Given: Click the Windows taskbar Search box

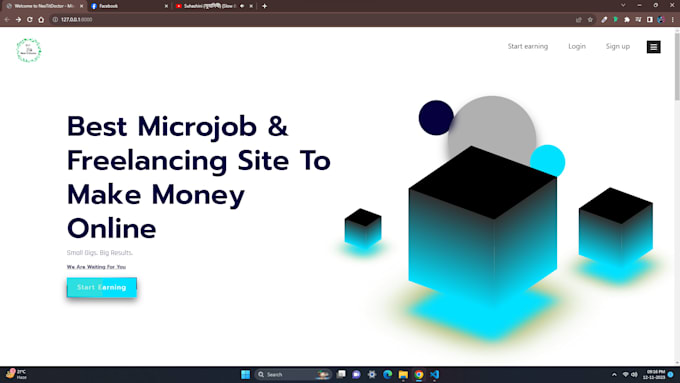Looking at the screenshot, I should (293, 374).
